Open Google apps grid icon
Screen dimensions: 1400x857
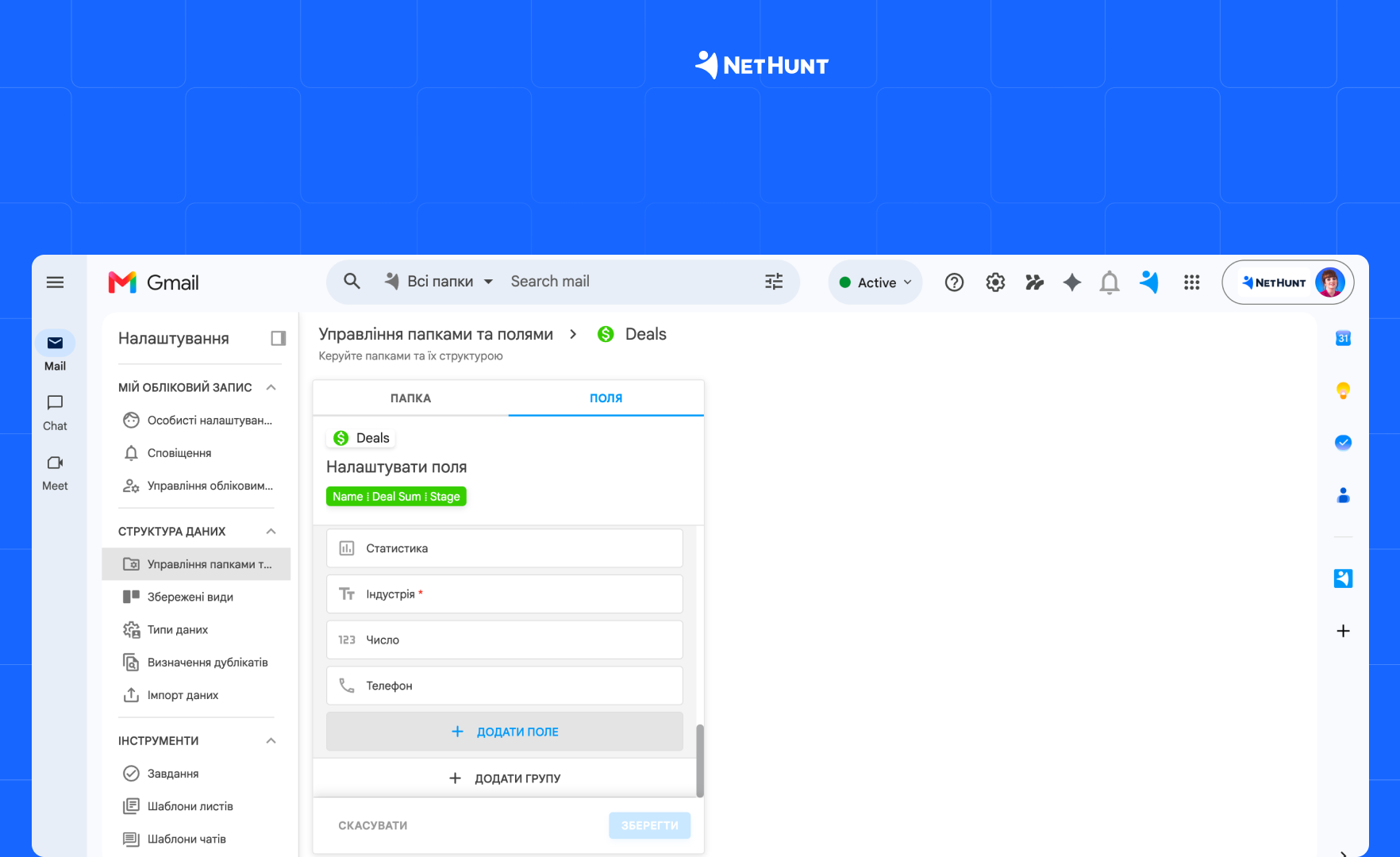click(x=1191, y=282)
